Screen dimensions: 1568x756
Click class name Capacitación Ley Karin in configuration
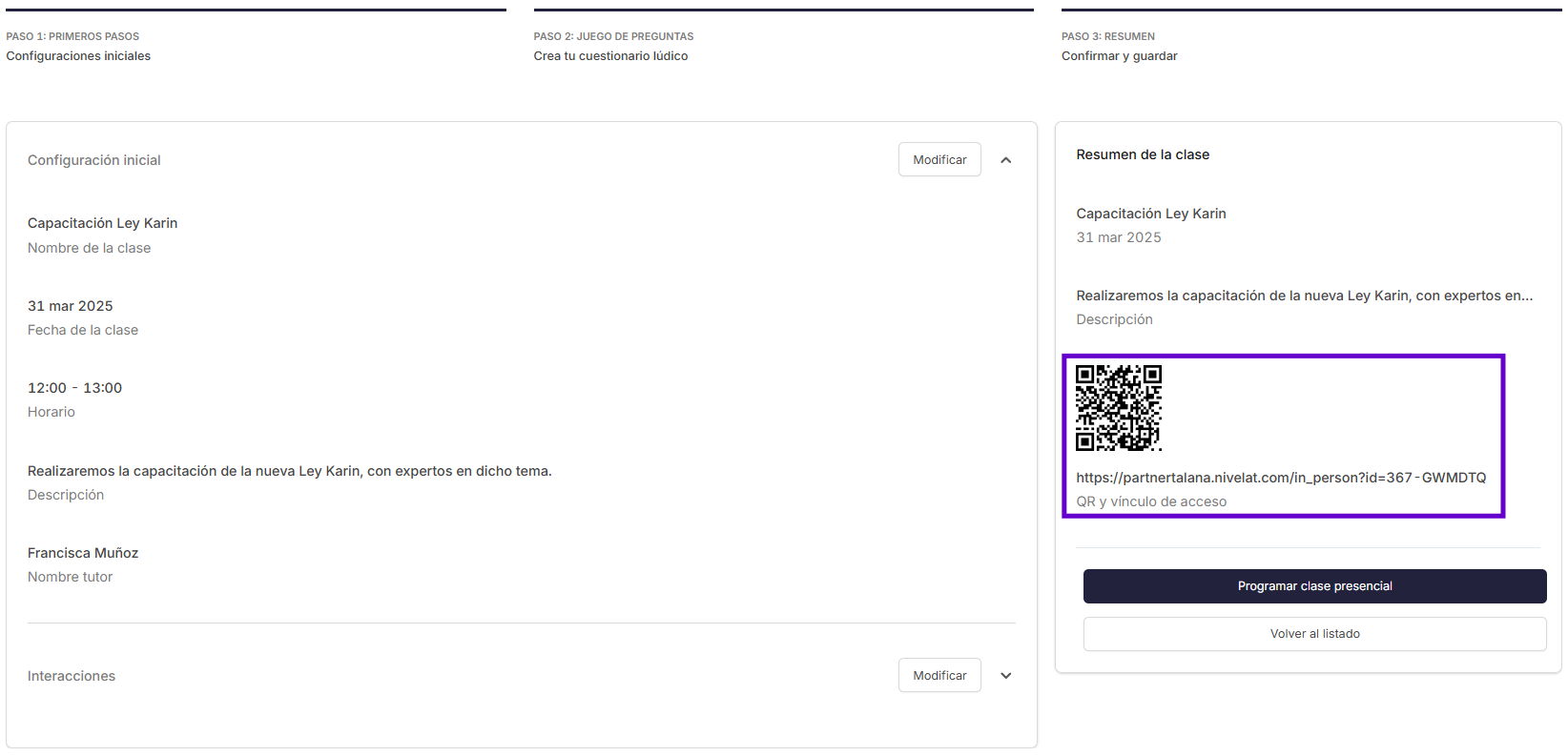coord(102,223)
